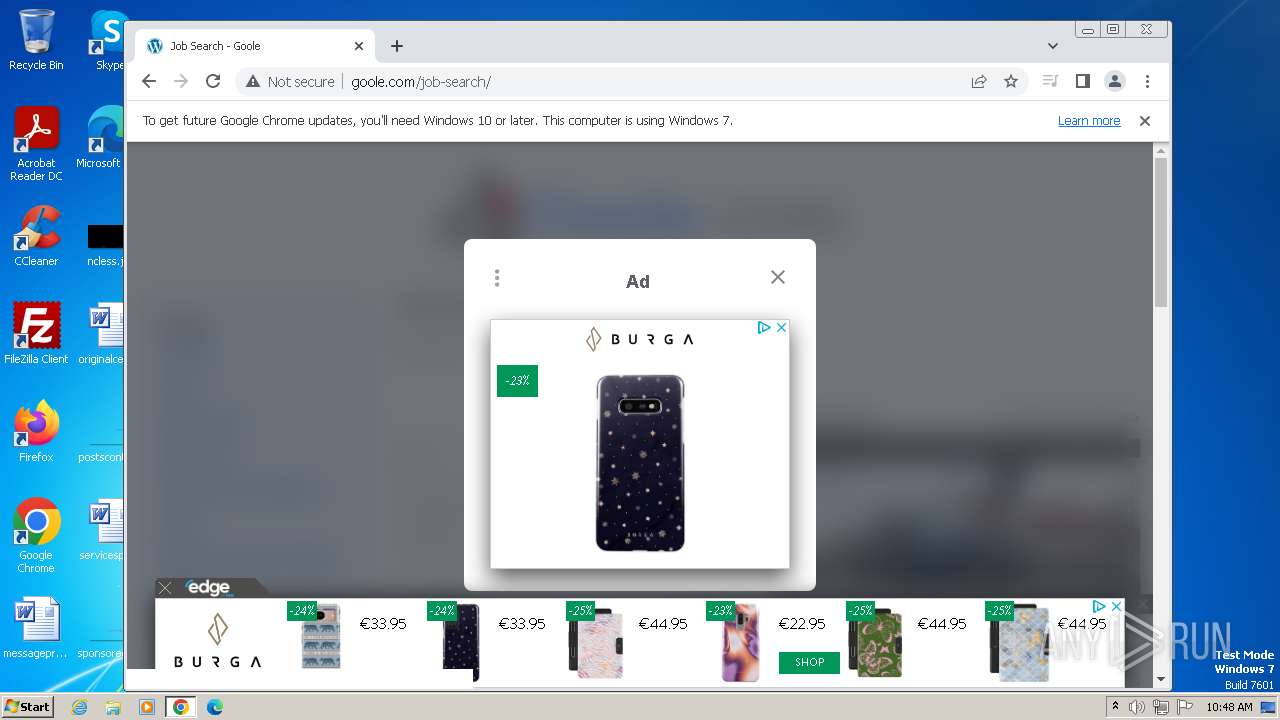Open Chrome three-dot menu
The width and height of the screenshot is (1280, 720).
pyautogui.click(x=1147, y=82)
